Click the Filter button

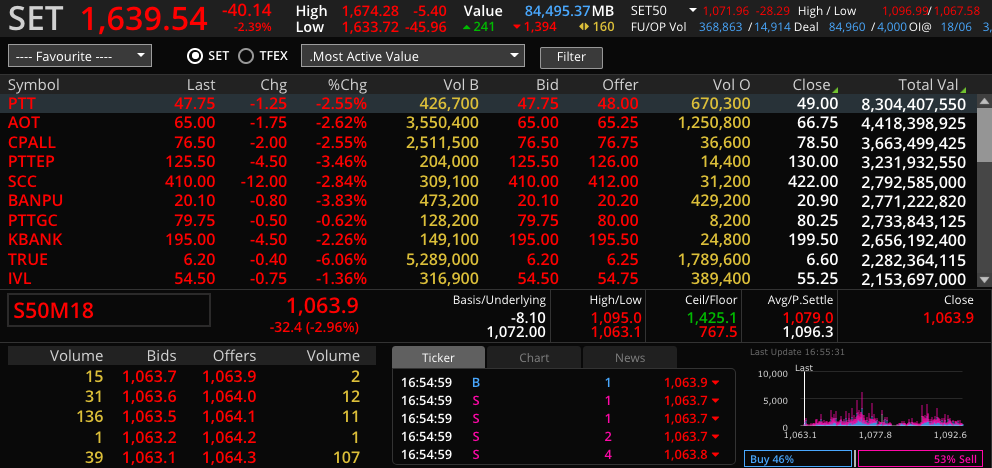tap(571, 57)
